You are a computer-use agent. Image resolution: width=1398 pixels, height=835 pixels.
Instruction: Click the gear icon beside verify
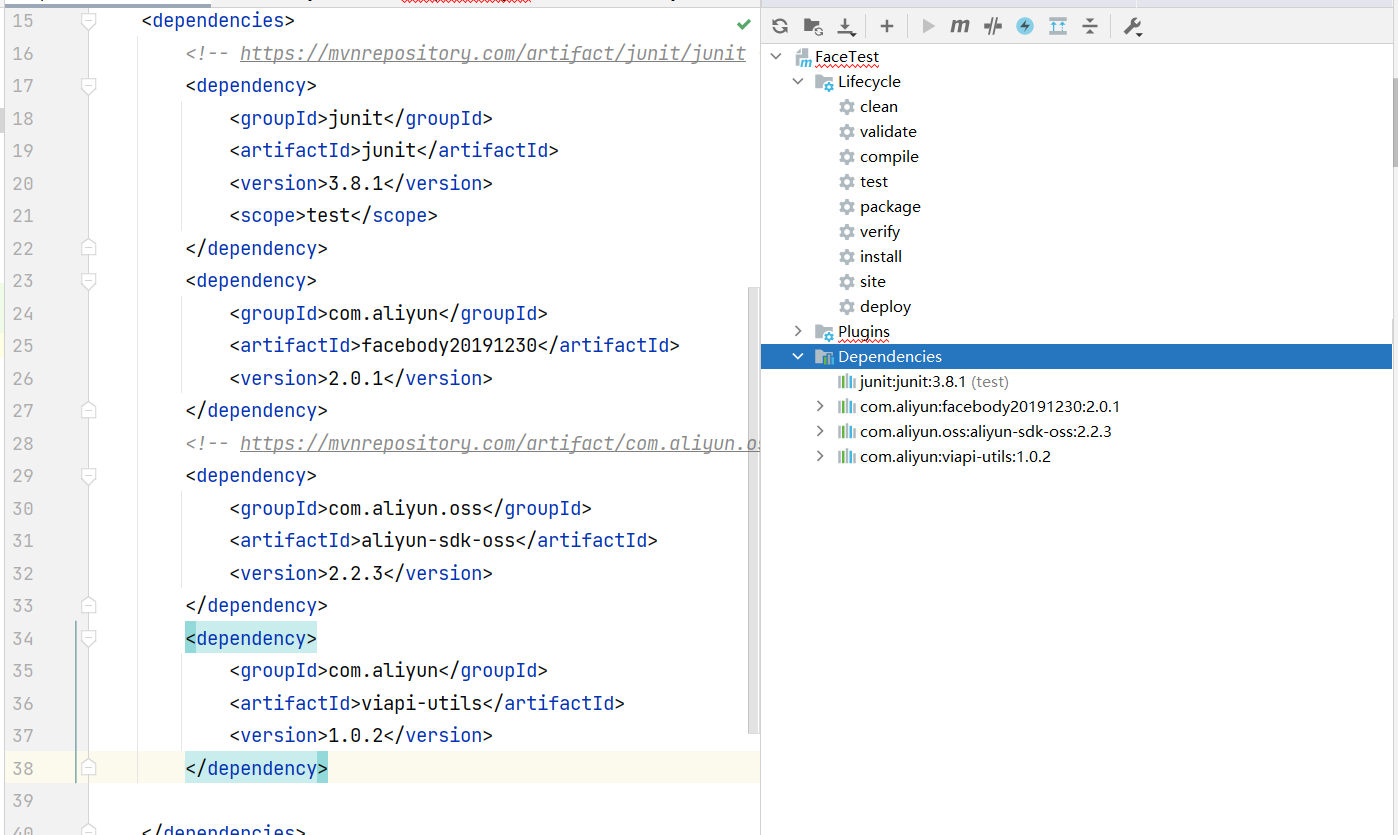pyautogui.click(x=847, y=232)
